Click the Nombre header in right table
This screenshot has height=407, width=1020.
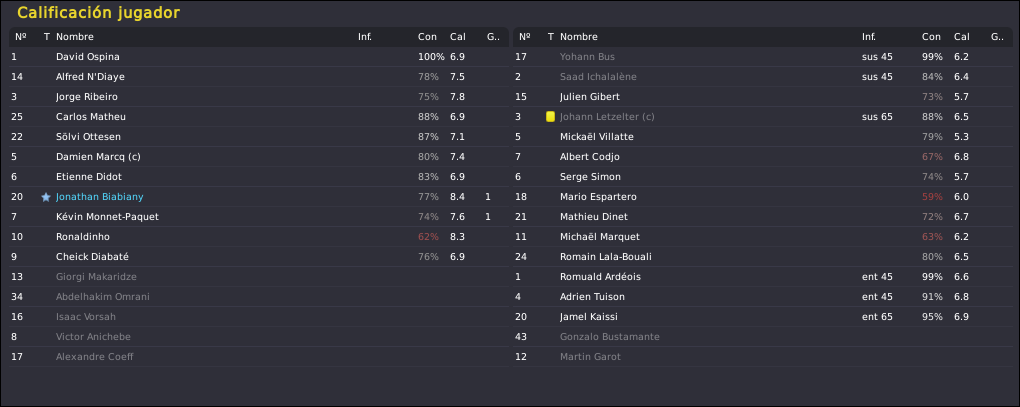[578, 37]
